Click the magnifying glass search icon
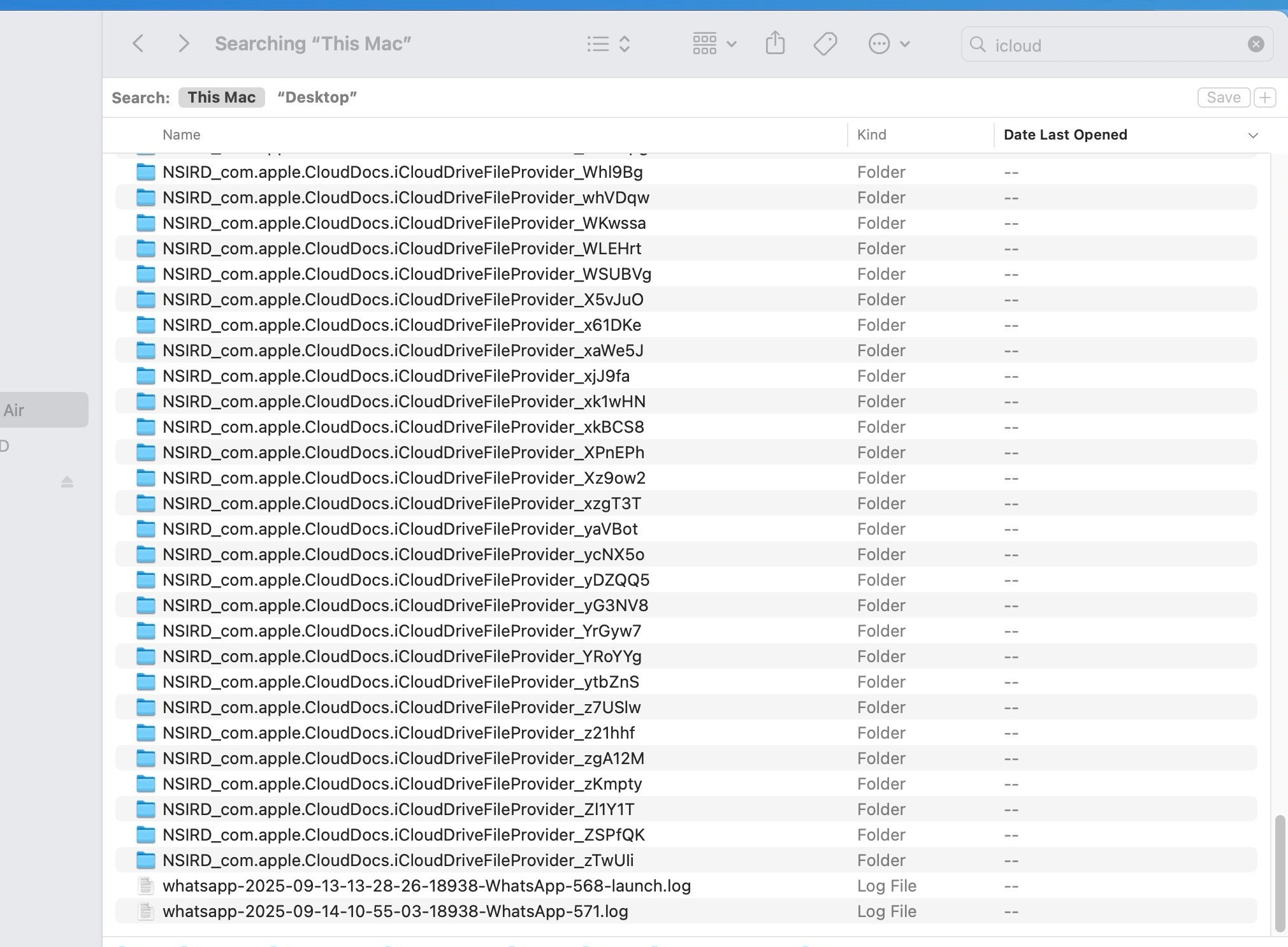The image size is (1288, 947). click(x=978, y=45)
